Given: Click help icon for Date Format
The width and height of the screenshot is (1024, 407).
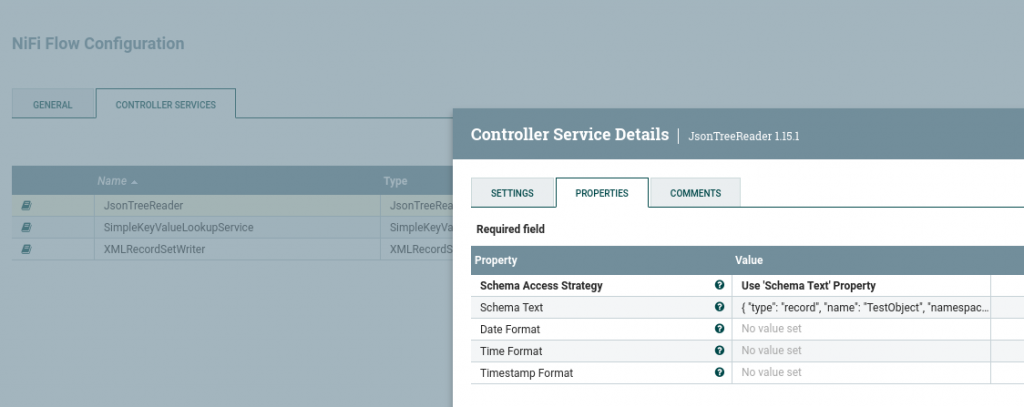Looking at the screenshot, I should (x=719, y=328).
